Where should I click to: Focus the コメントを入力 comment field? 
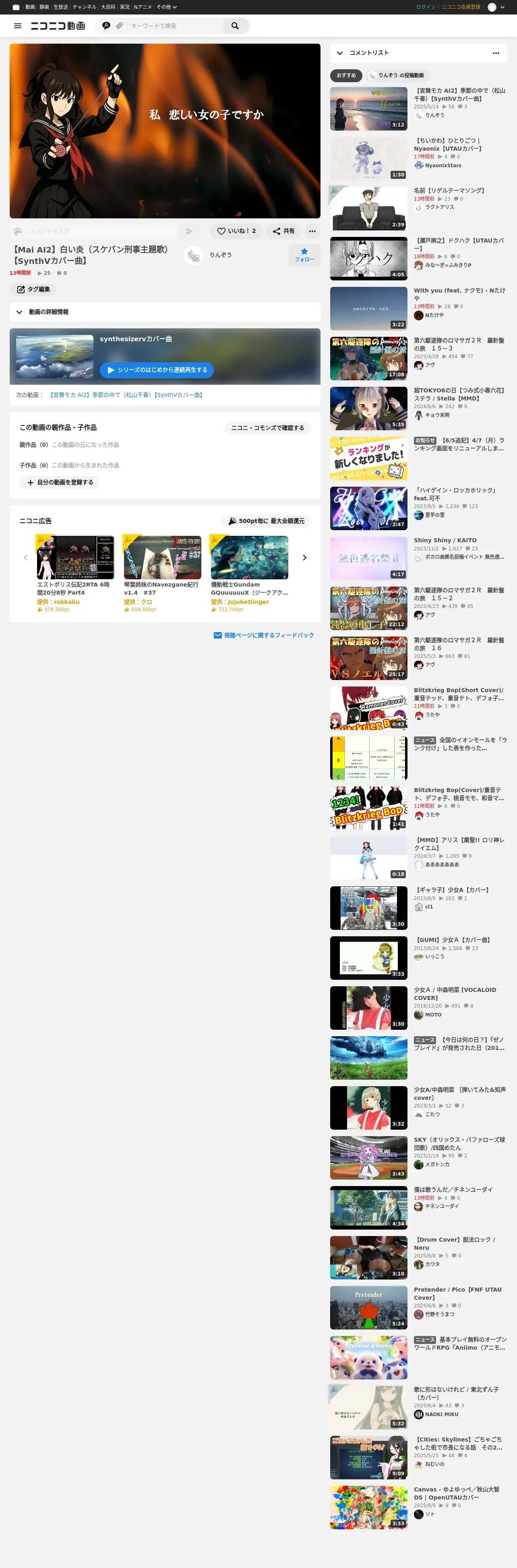(x=102, y=231)
